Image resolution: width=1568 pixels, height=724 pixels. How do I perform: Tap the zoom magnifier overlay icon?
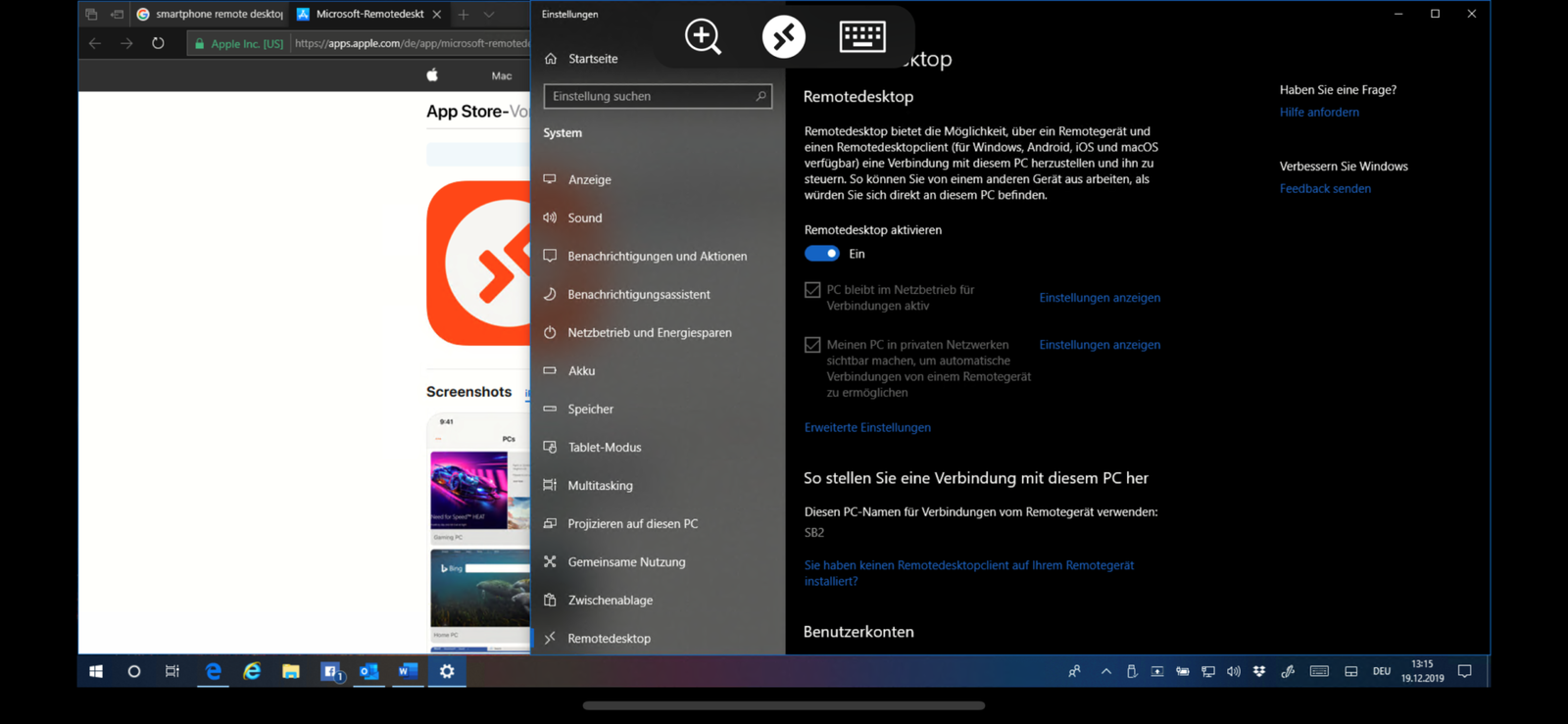coord(703,37)
